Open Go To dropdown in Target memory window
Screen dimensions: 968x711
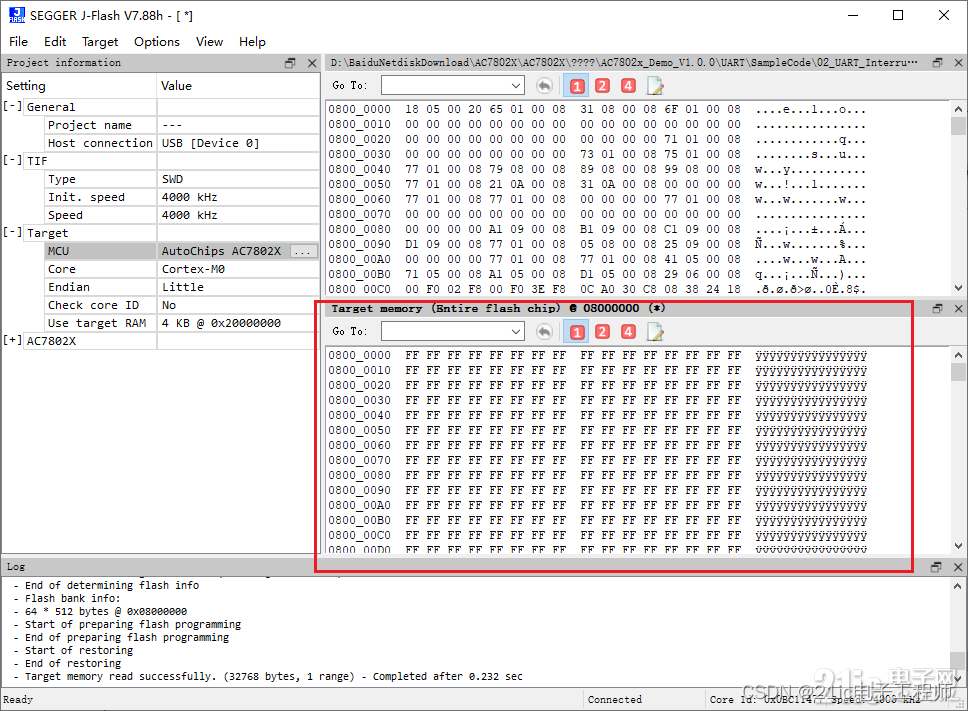[x=516, y=332]
